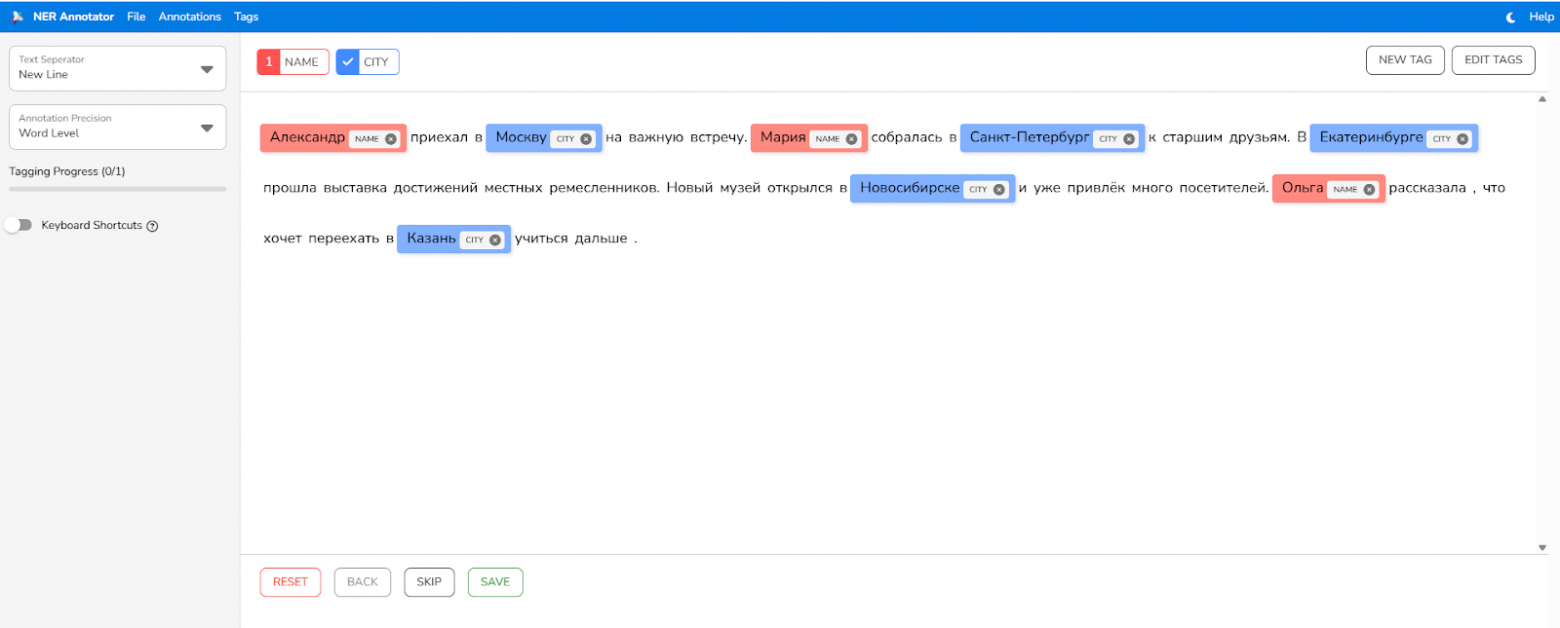Remove the CITY annotation from Санкт-Петербург
Viewport: 1560px width, 628px height.
click(1129, 138)
